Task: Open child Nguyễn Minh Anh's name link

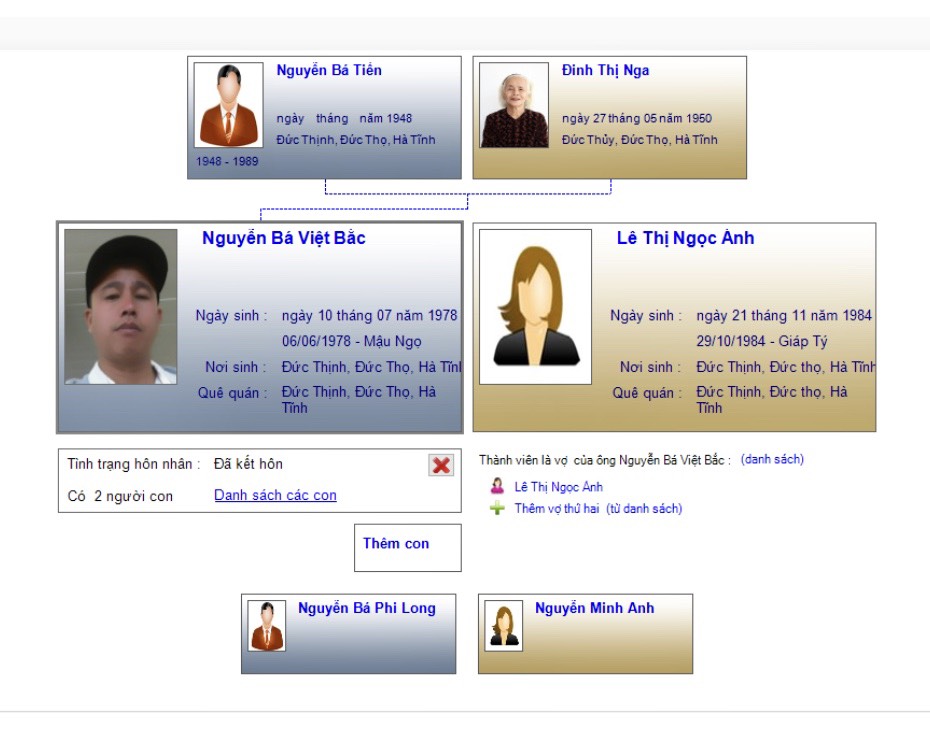Action: tap(594, 608)
